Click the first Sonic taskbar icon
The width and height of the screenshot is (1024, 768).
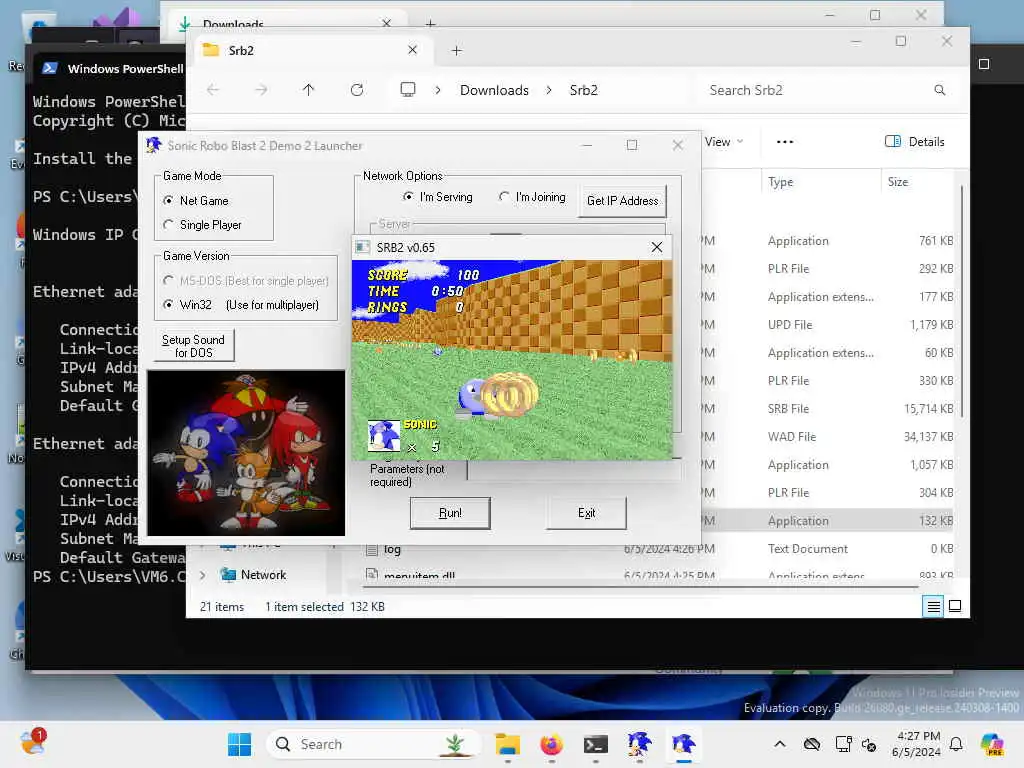pyautogui.click(x=639, y=744)
